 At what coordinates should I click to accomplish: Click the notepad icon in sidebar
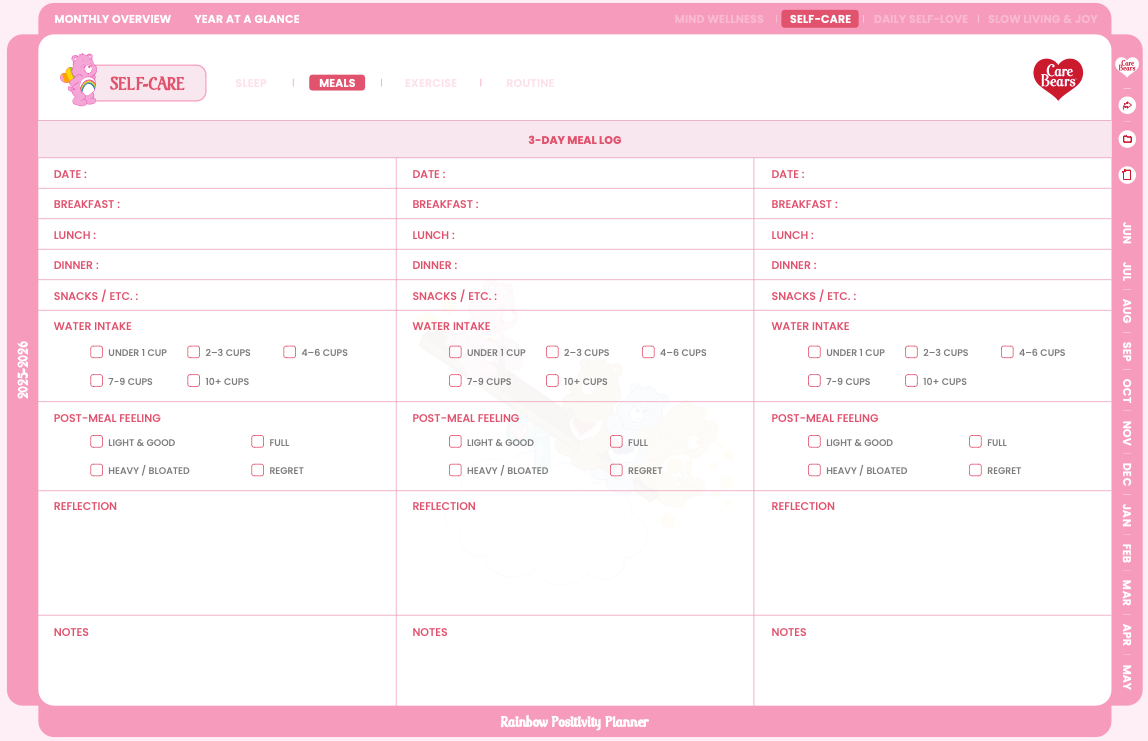1127,174
